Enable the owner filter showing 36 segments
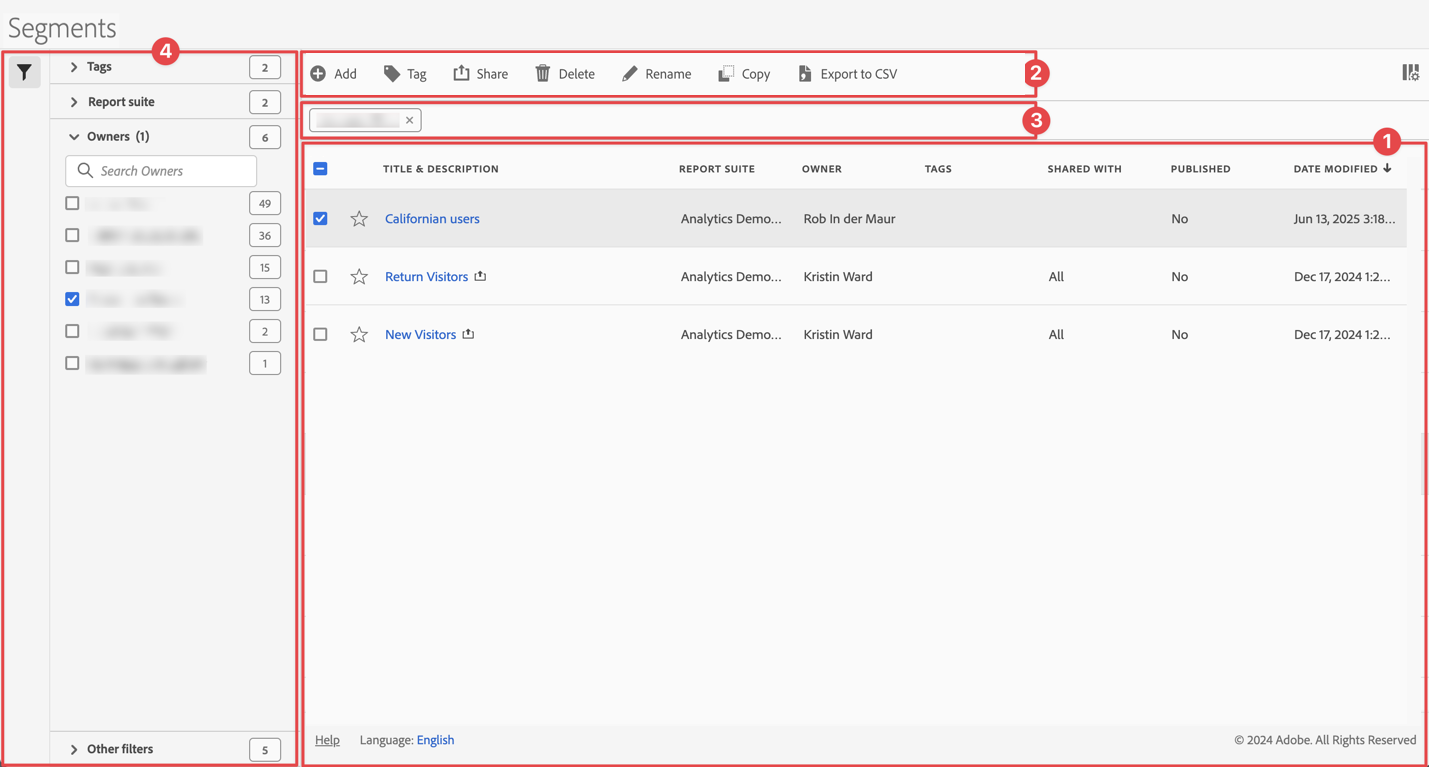Screen dimensions: 1429x767 [x=72, y=235]
